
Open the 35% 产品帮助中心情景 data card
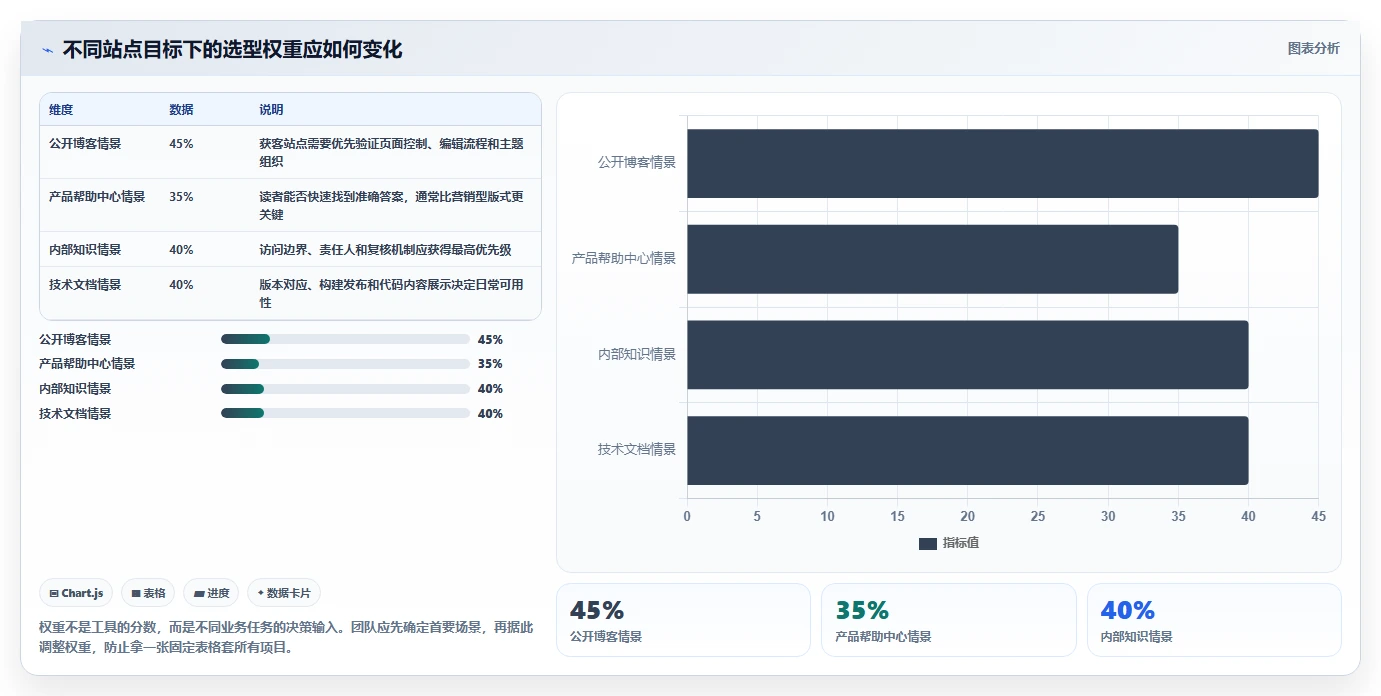[949, 620]
